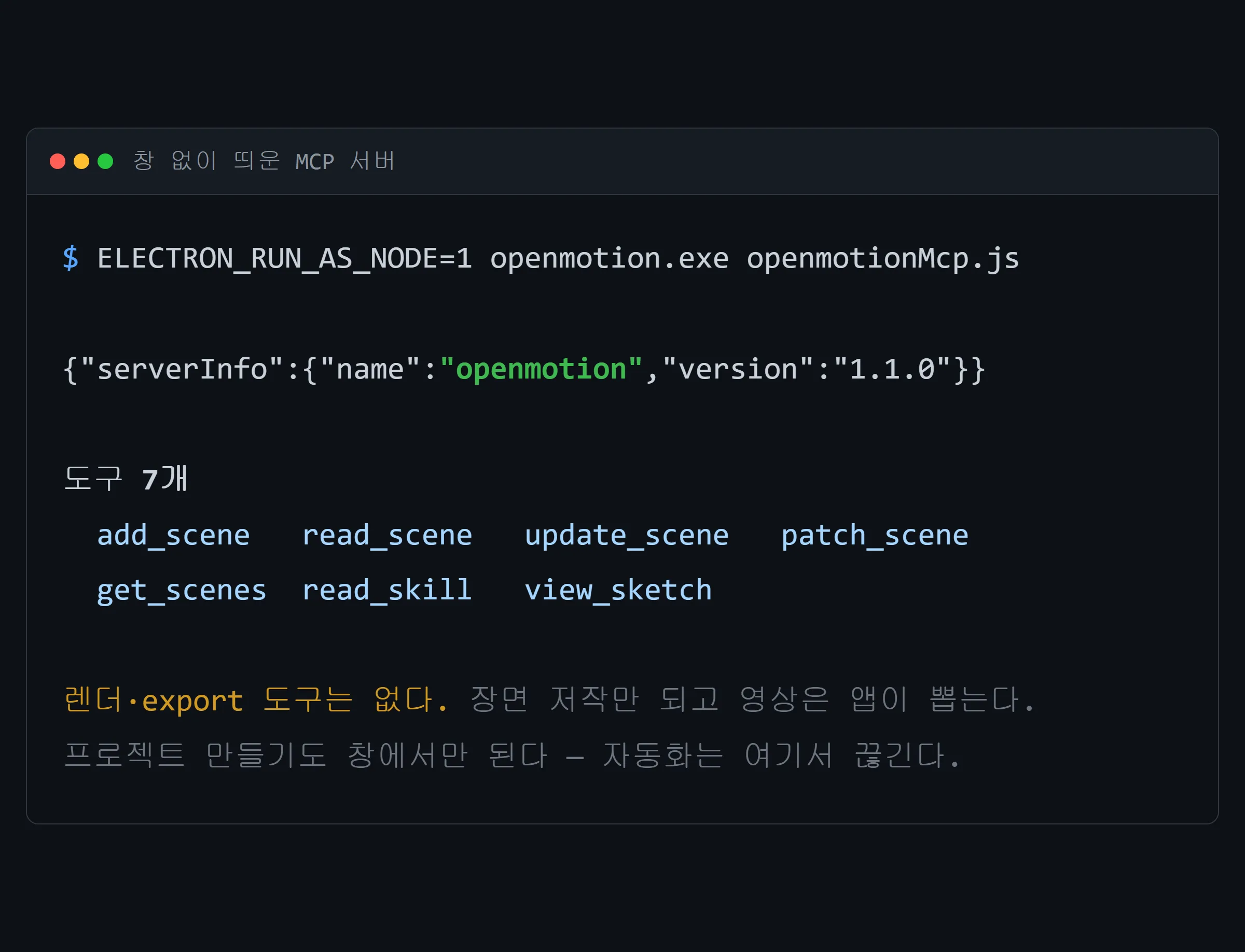
Task: Click the update_scene tool name
Action: pos(627,537)
